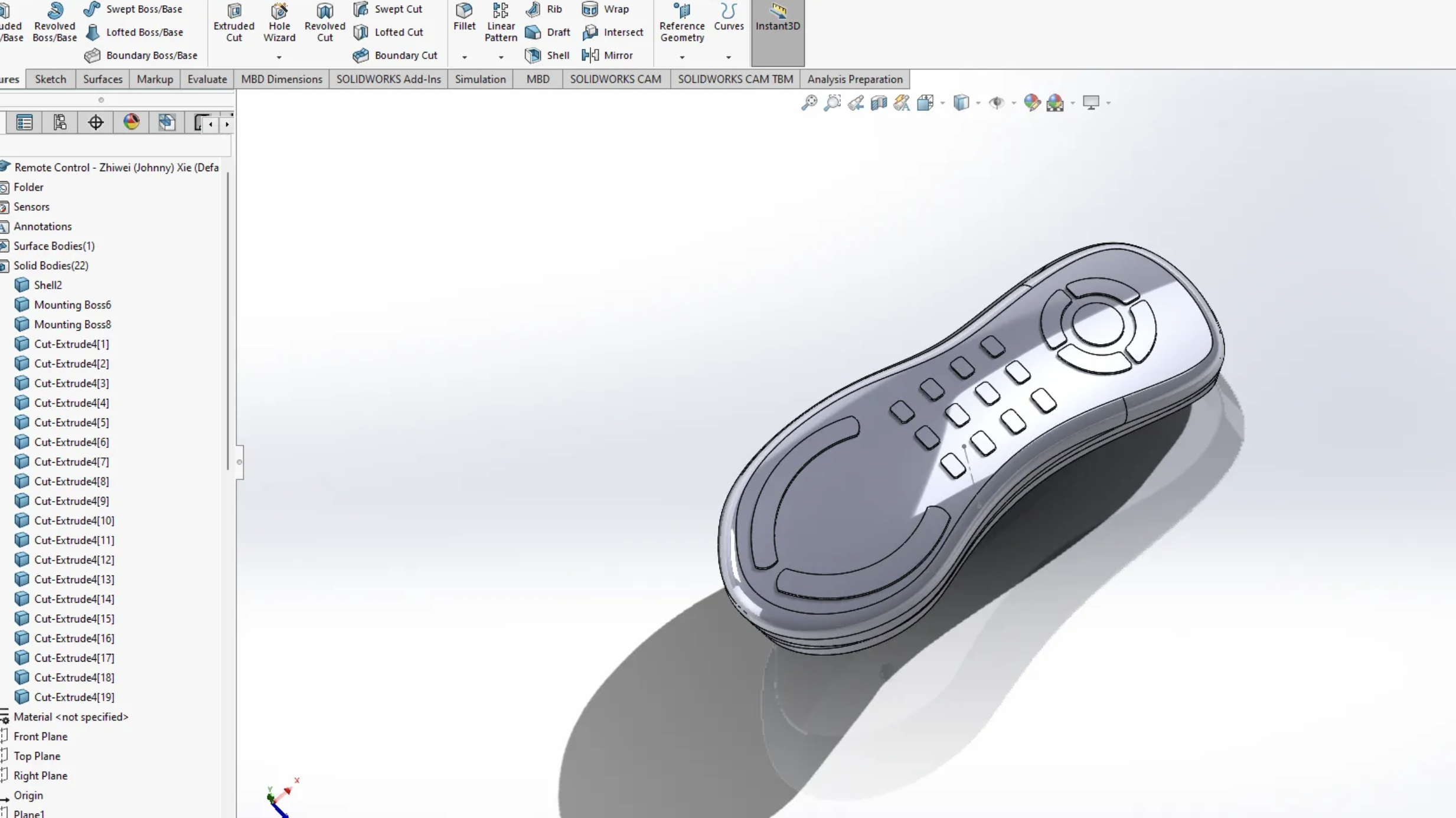This screenshot has width=1456, height=818.
Task: Expand the Reference Geometry dropdown
Action: (x=682, y=57)
